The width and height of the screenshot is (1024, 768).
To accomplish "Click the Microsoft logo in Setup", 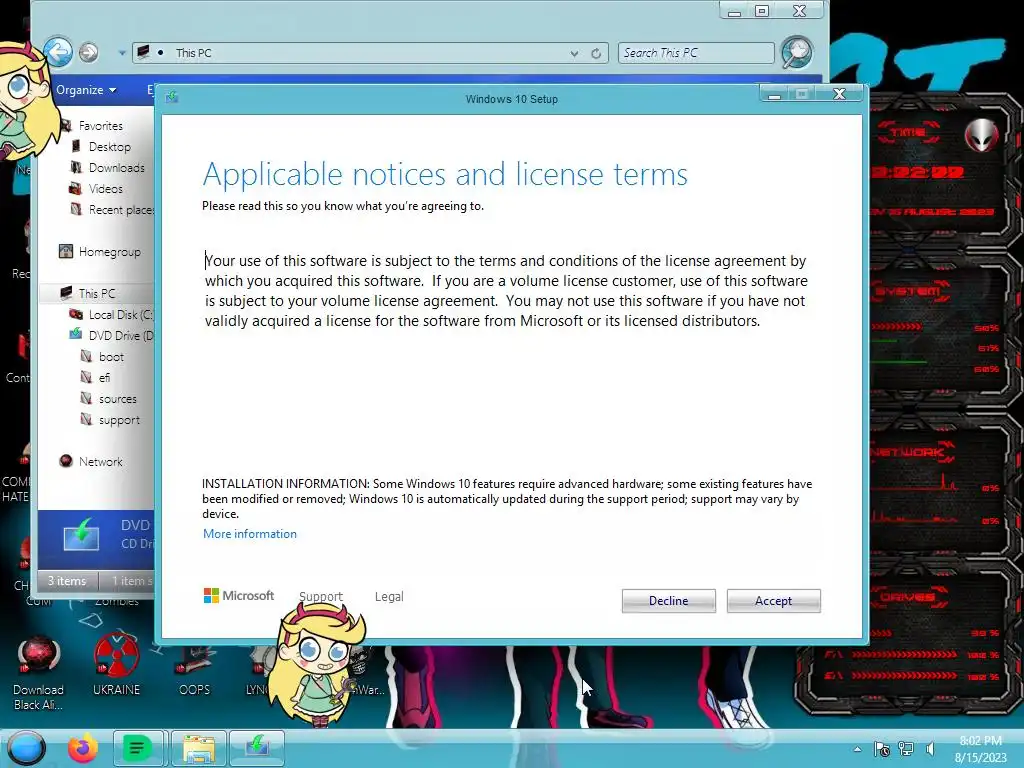I will 239,596.
